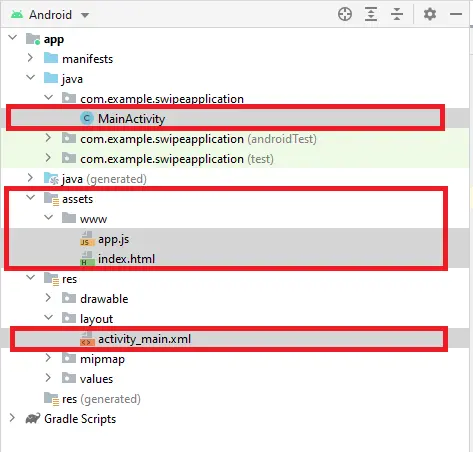Click the green Android robot icon

[17, 14]
